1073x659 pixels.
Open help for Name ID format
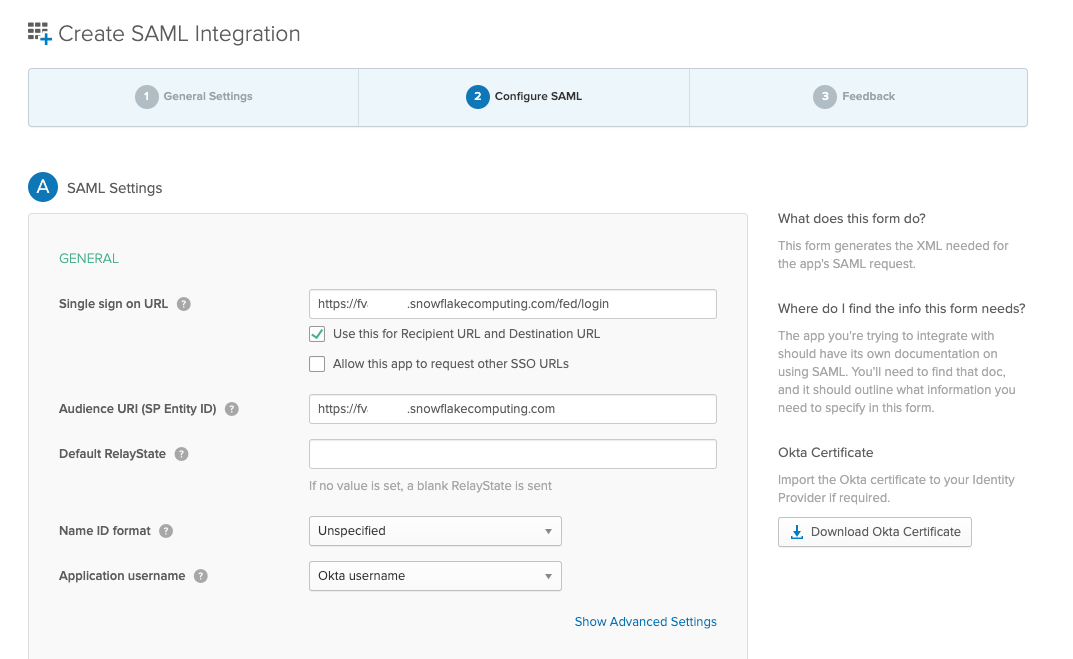point(166,531)
